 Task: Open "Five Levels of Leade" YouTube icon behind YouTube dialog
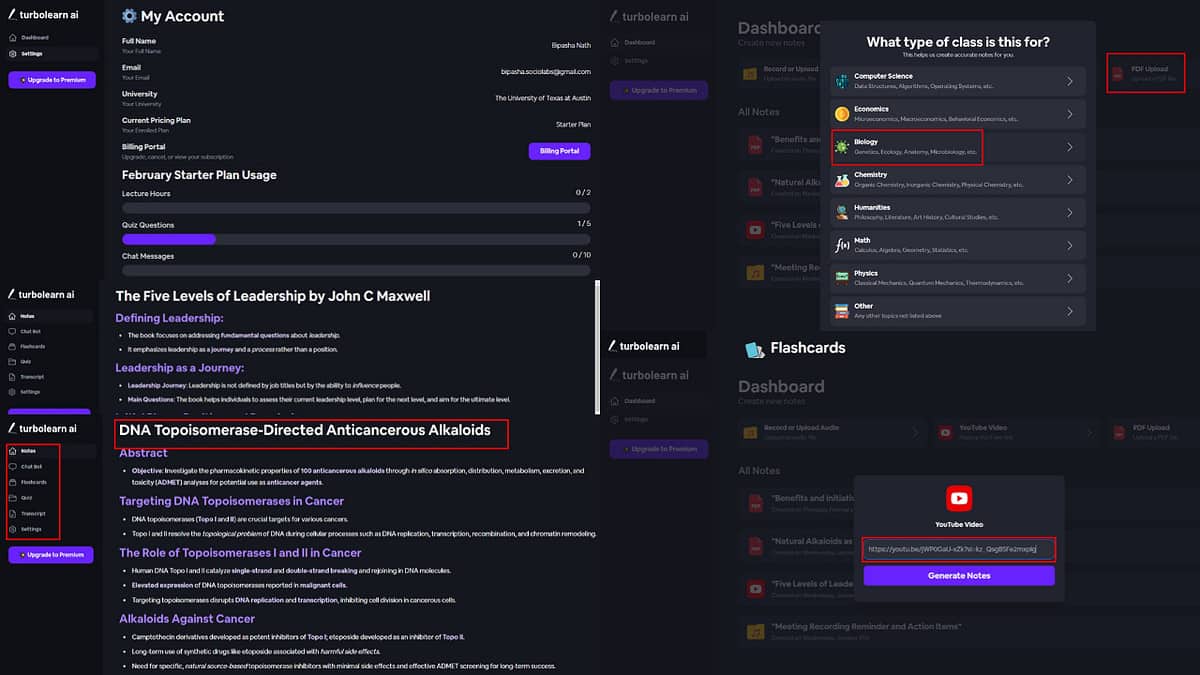click(x=756, y=588)
